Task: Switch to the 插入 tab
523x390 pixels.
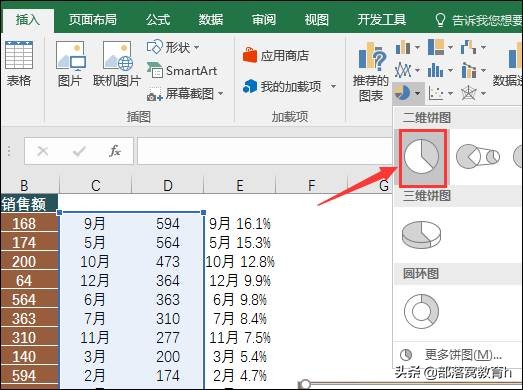Action: point(28,20)
